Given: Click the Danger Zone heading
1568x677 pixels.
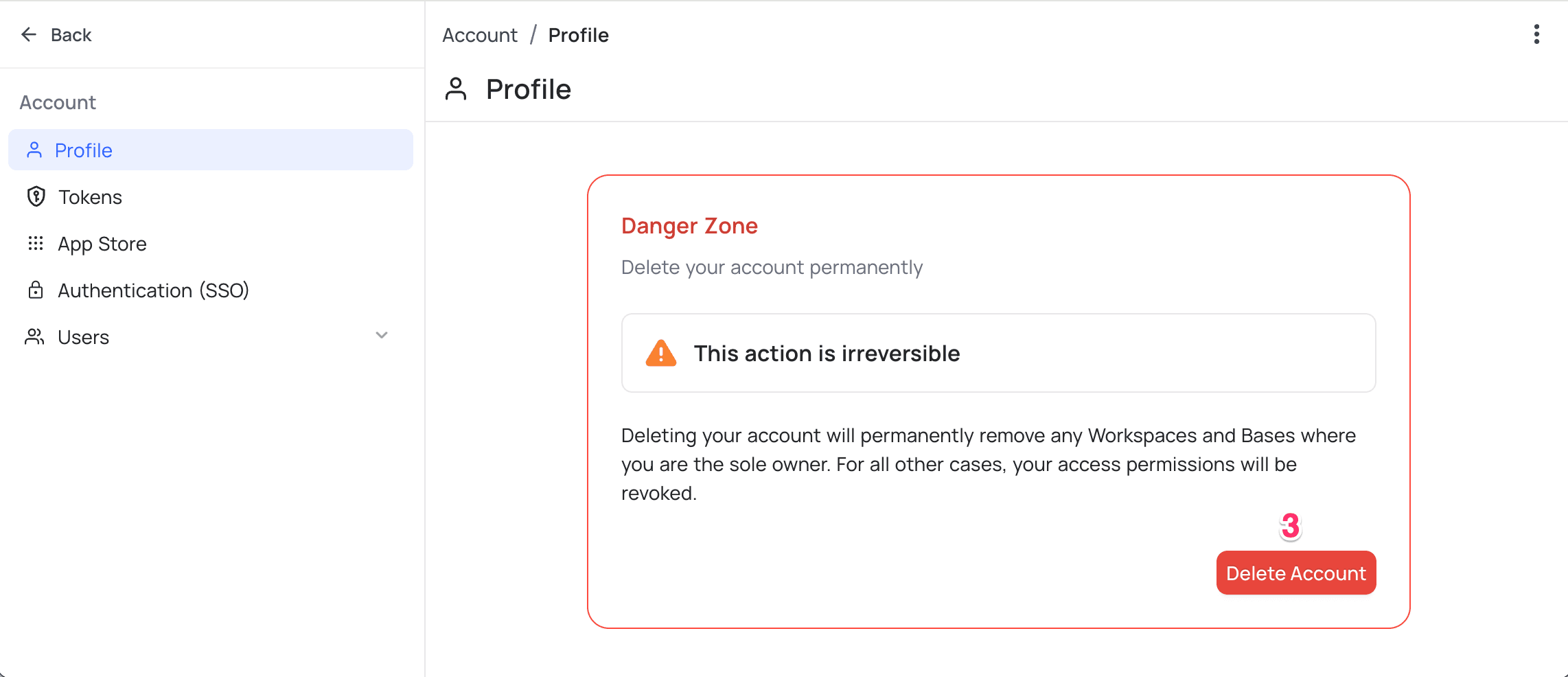Looking at the screenshot, I should pos(689,225).
